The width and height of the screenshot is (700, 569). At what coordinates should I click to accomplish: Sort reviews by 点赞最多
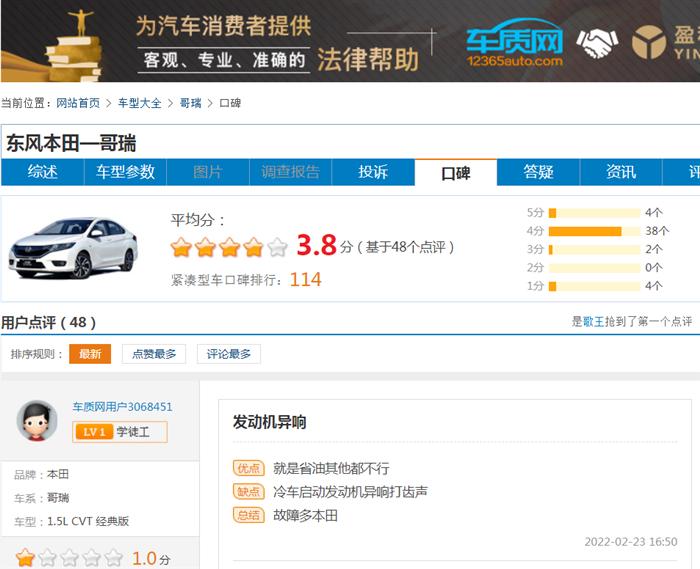[x=154, y=354]
